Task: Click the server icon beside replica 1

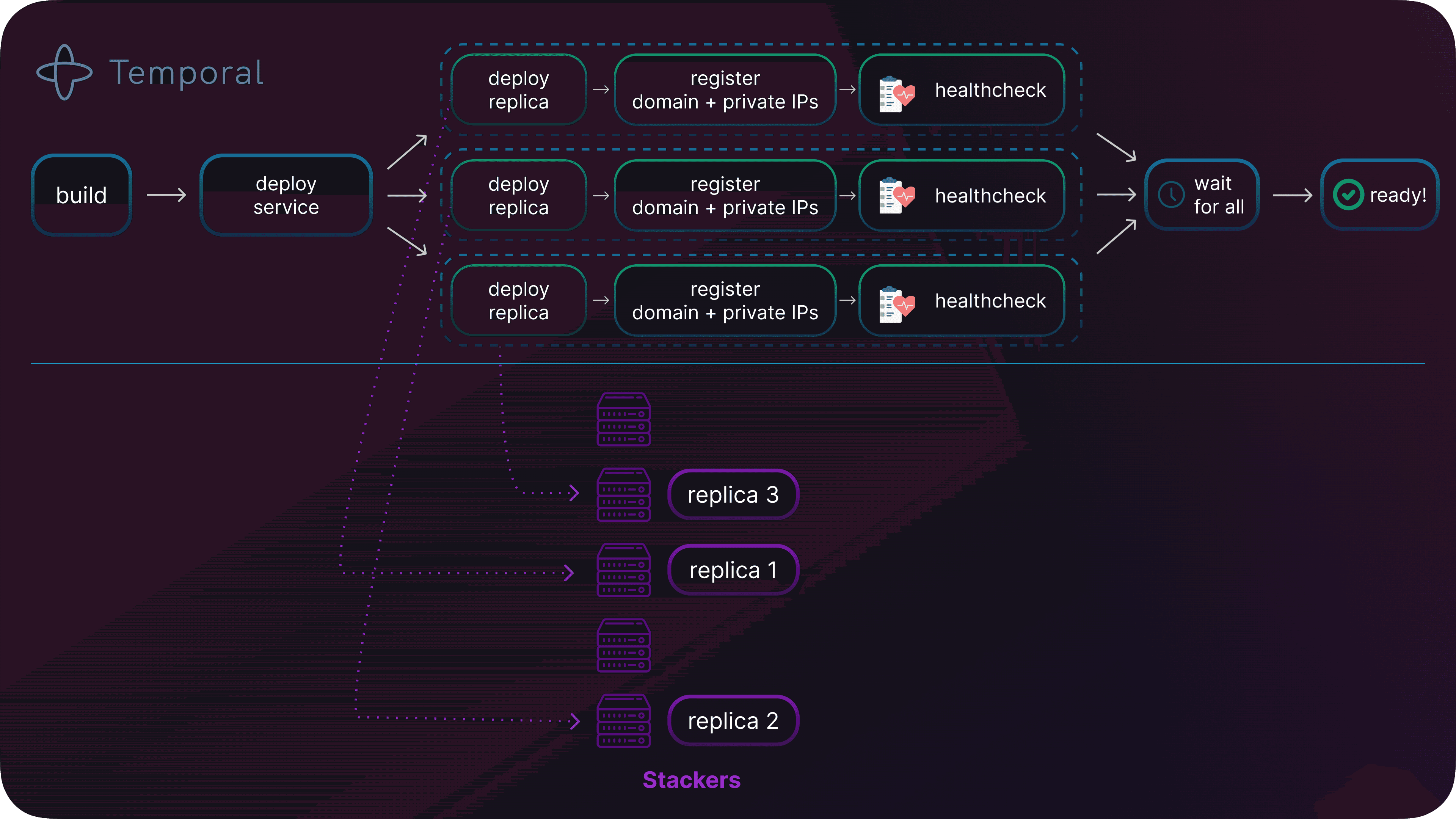Action: pos(623,570)
